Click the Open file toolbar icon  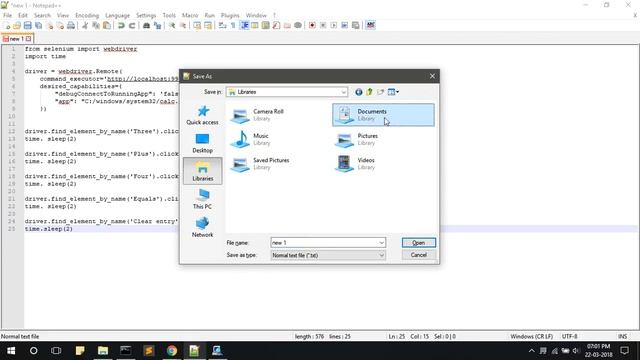tap(17, 25)
